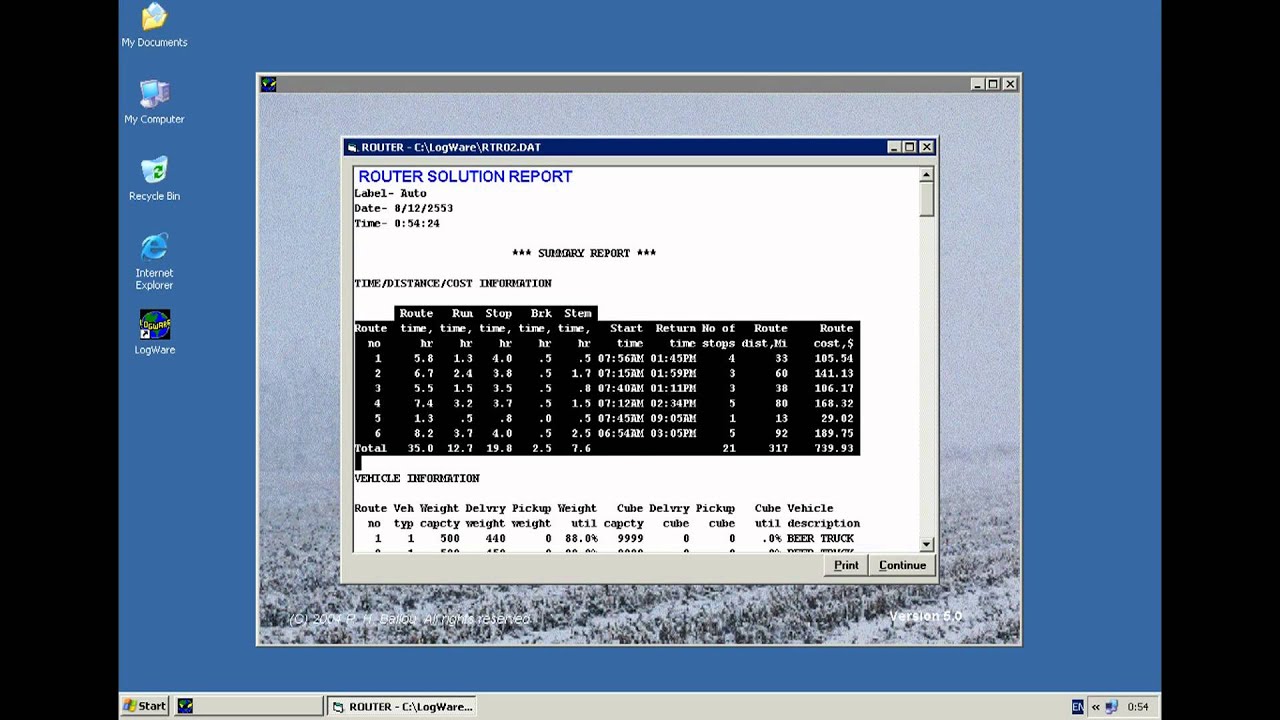Viewport: 1280px width, 720px height.
Task: Click the '*** SUMMARY REPORT ***' text
Action: [584, 253]
